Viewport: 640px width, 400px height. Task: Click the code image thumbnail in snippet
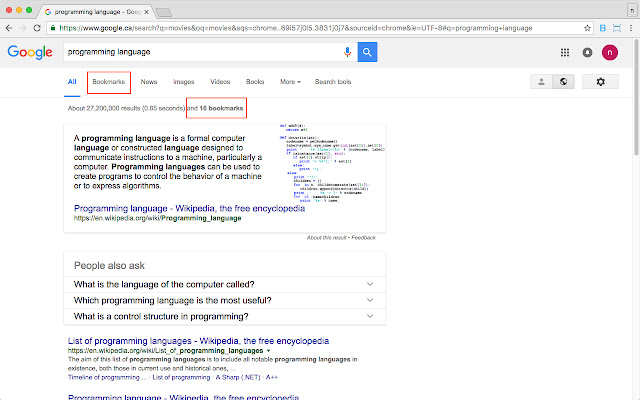[332, 163]
